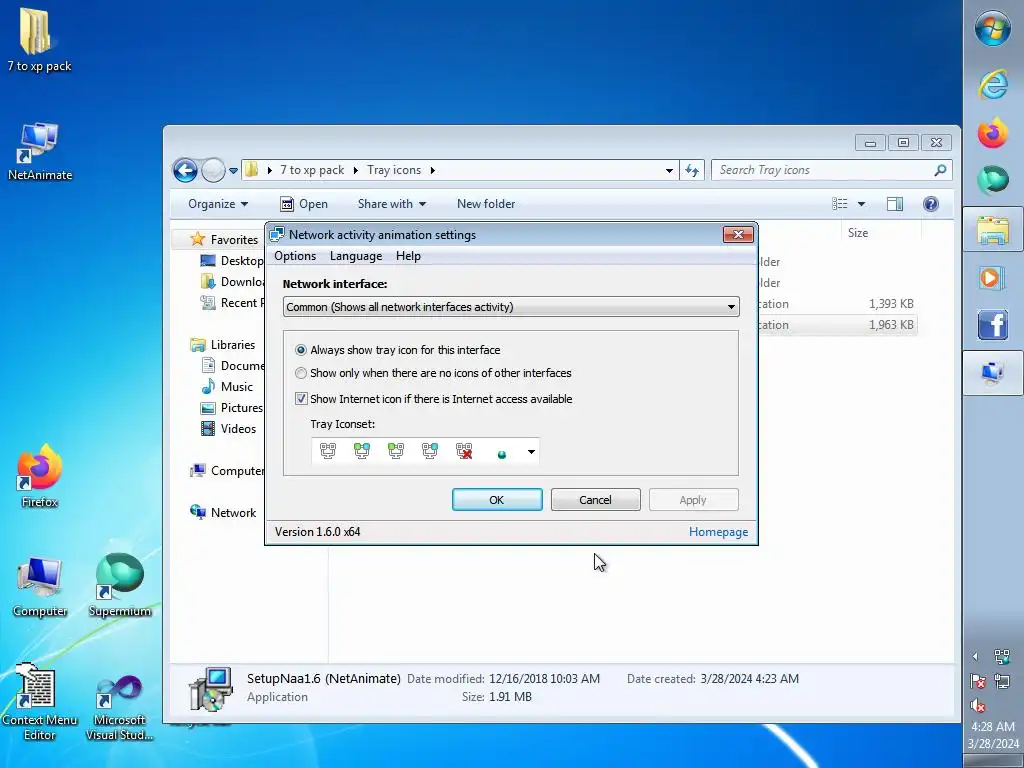The image size is (1024, 768).
Task: Toggle the Explorer preview pane icon
Action: (895, 204)
